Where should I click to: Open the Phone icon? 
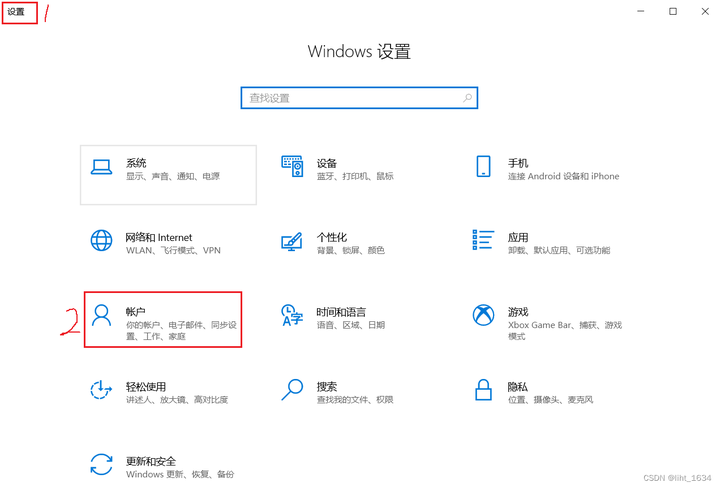483,166
